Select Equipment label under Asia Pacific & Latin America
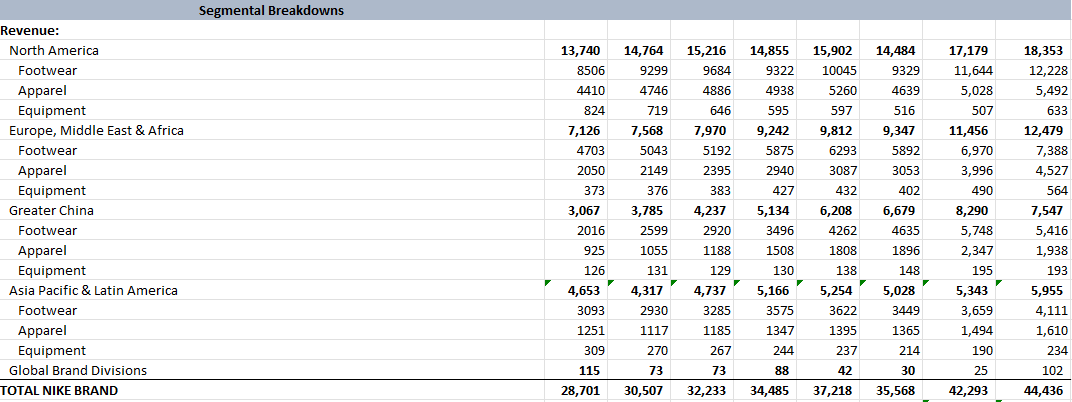Image resolution: width=1072 pixels, height=402 pixels. (x=52, y=350)
